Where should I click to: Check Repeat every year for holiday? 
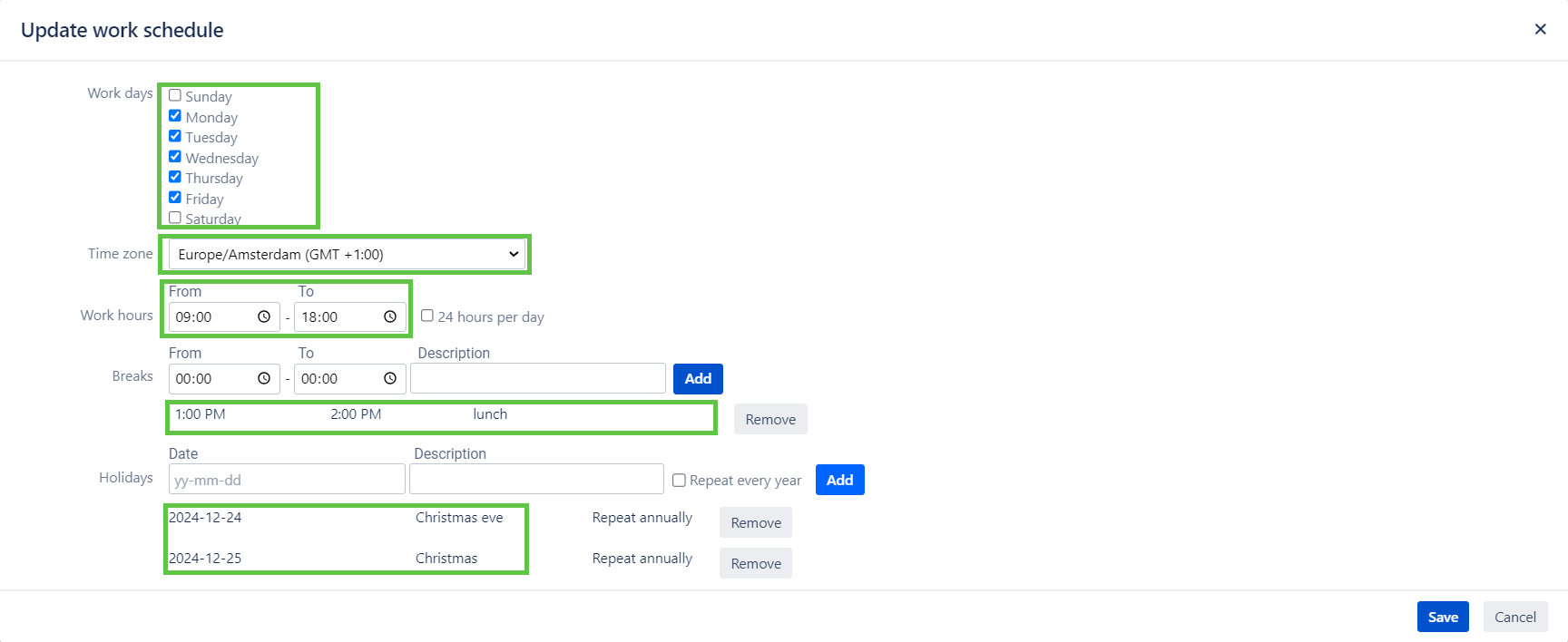679,480
